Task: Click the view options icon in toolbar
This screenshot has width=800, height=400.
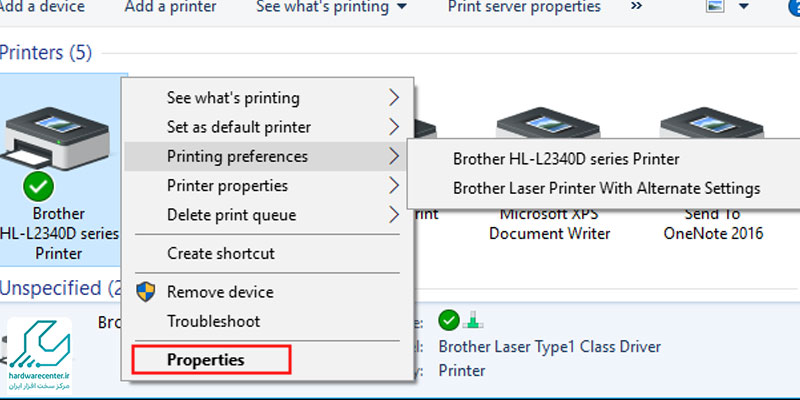Action: [713, 7]
